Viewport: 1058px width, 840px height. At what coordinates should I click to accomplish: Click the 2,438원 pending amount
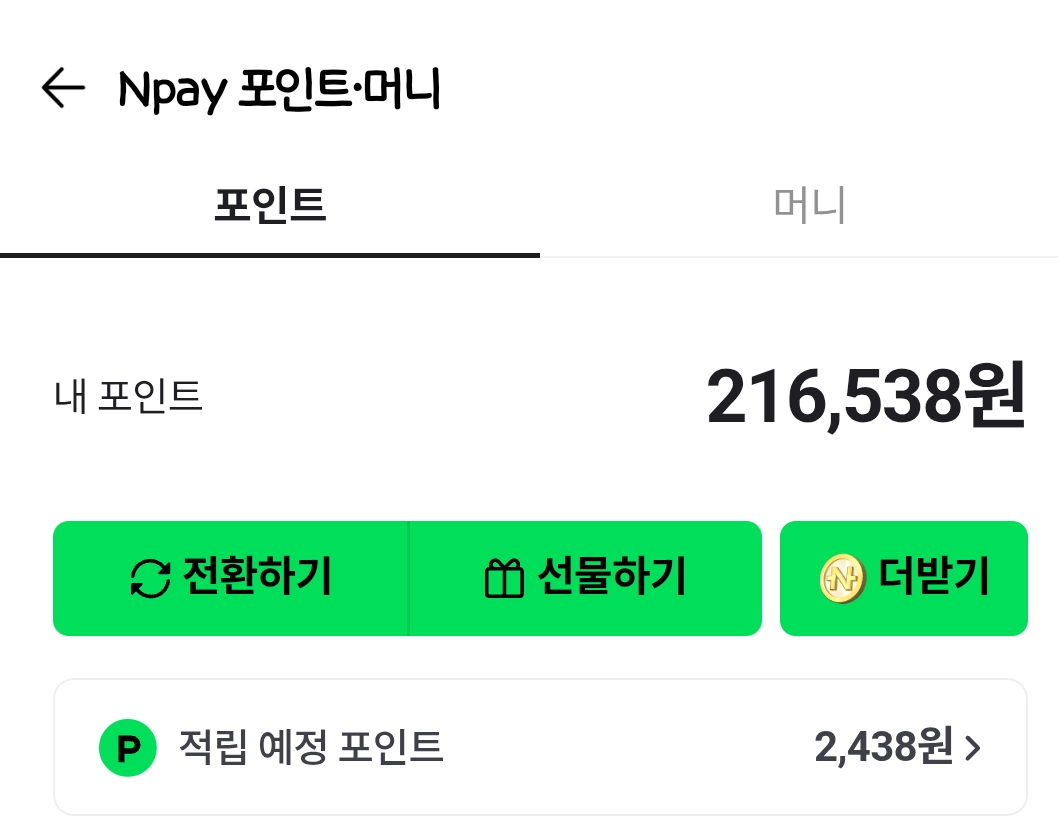tap(883, 747)
